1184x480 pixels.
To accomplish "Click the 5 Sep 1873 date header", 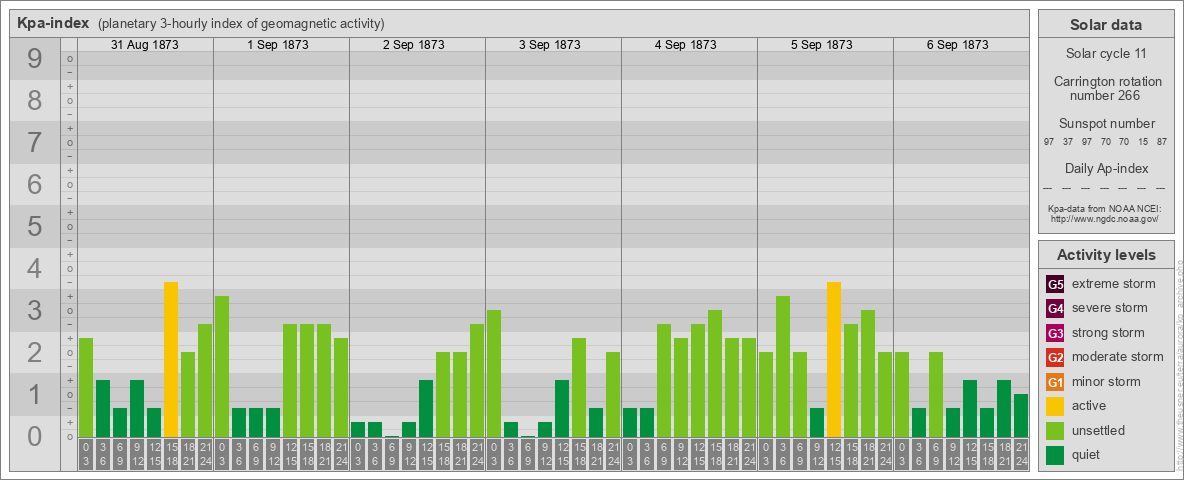I will 822,45.
